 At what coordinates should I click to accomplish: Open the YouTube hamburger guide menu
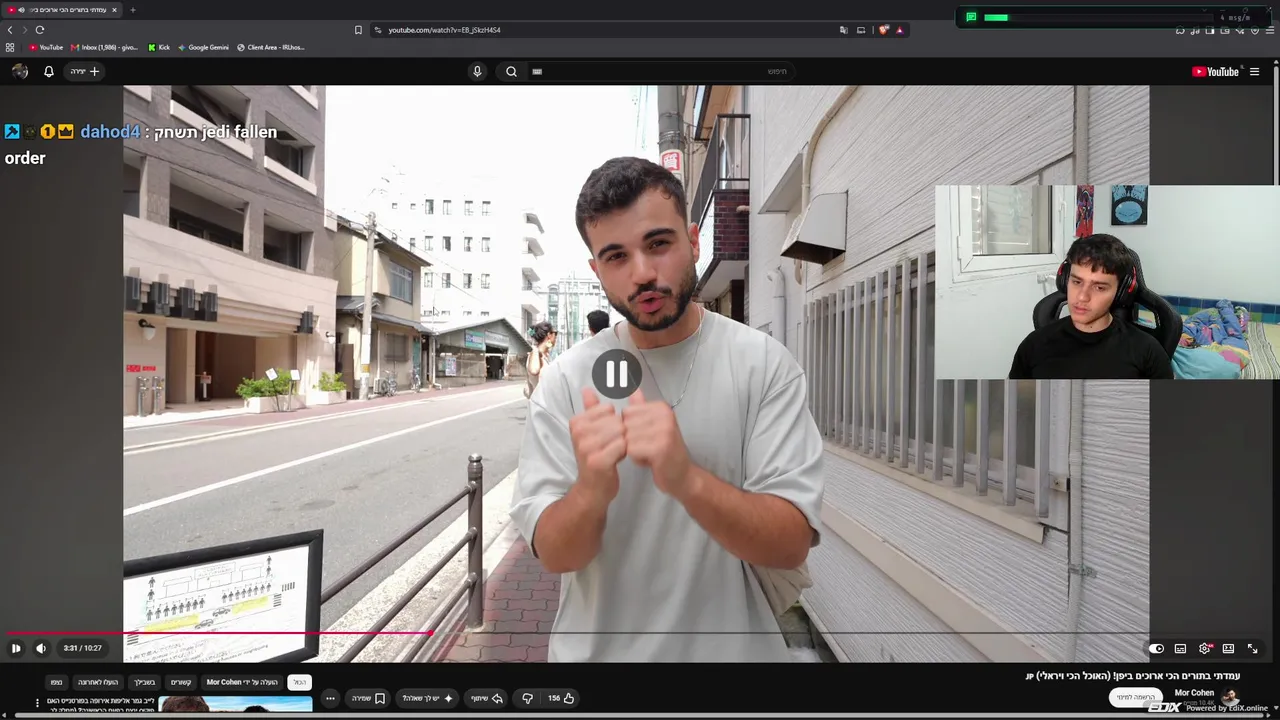click(x=1254, y=71)
